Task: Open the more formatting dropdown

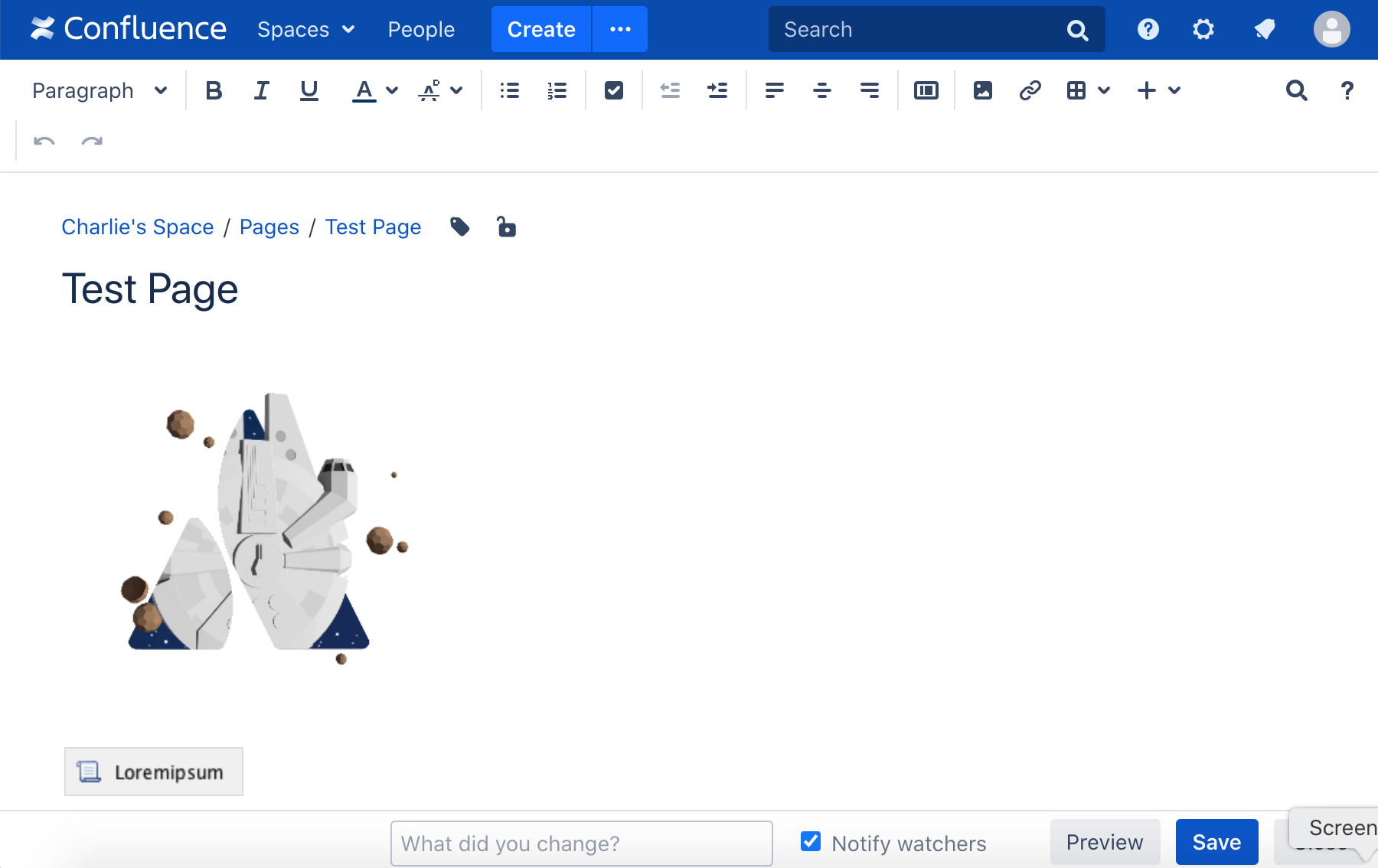Action: pos(441,90)
